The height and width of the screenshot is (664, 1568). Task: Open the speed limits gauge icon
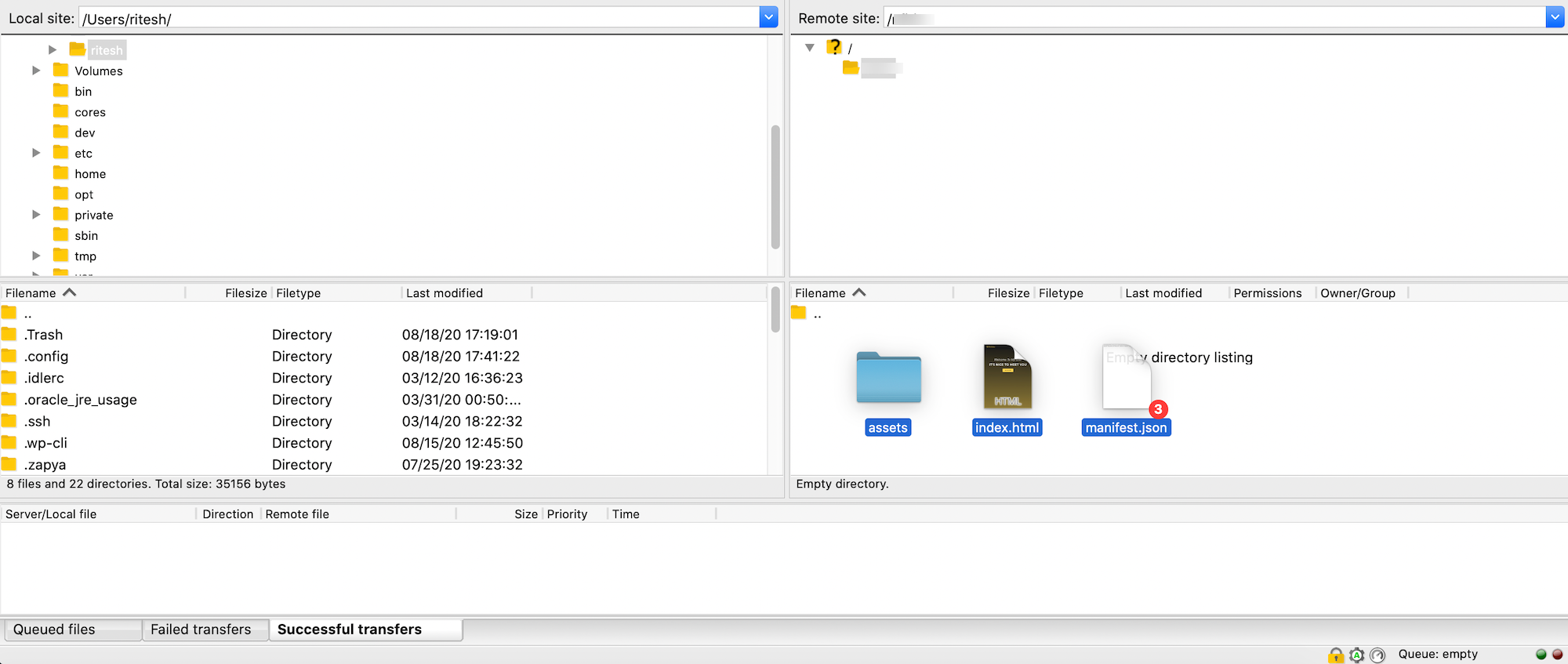tap(1377, 655)
